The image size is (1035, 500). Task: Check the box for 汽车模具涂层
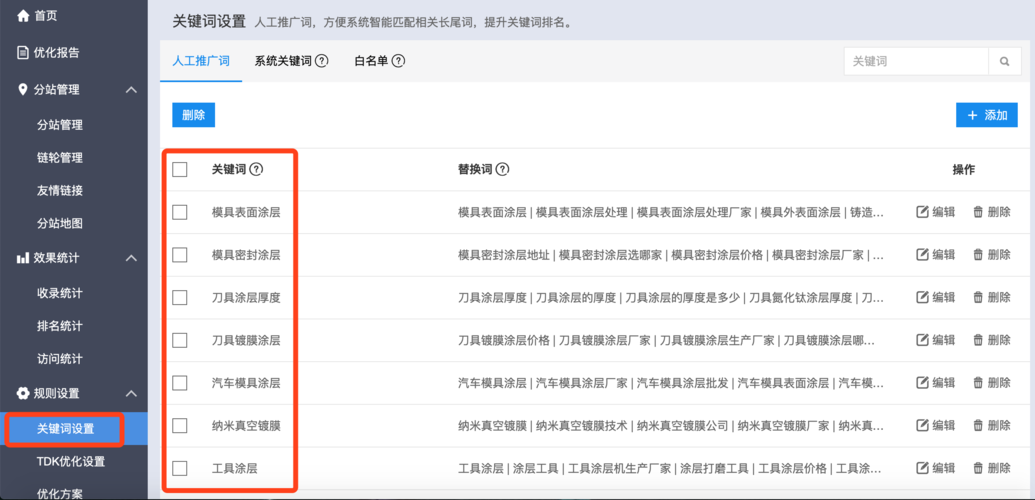[x=180, y=382]
